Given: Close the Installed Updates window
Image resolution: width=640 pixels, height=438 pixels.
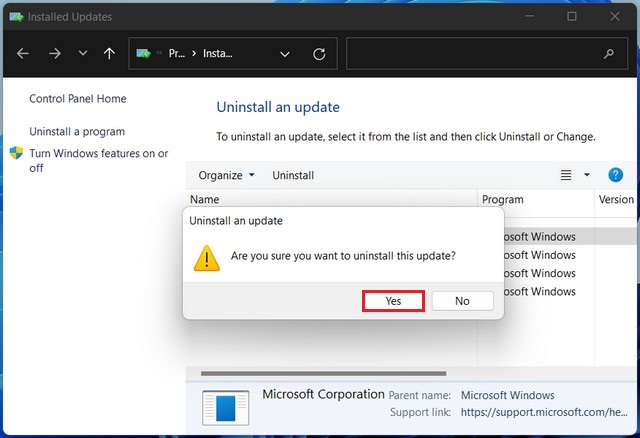Looking at the screenshot, I should [x=615, y=16].
